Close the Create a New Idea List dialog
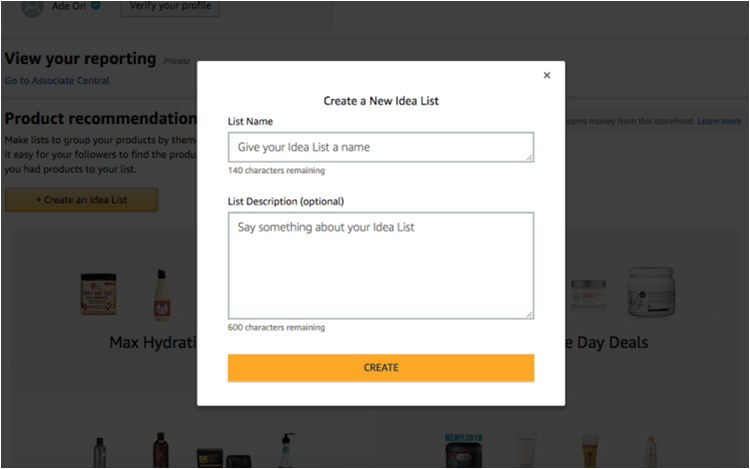The width and height of the screenshot is (750, 469). click(546, 76)
